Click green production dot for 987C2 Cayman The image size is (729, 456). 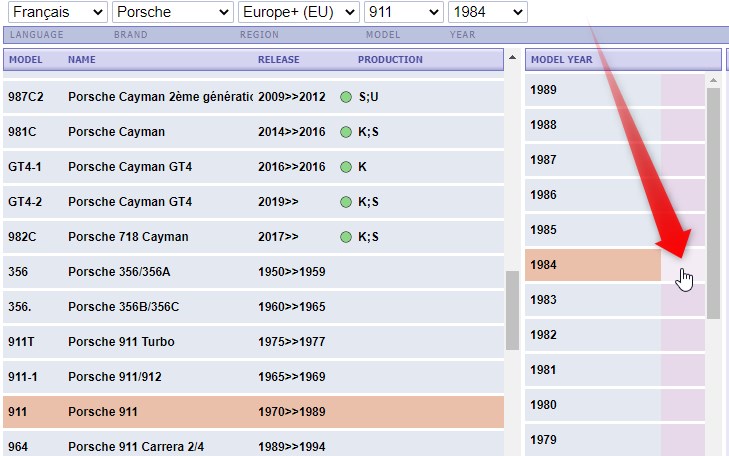[x=345, y=97]
